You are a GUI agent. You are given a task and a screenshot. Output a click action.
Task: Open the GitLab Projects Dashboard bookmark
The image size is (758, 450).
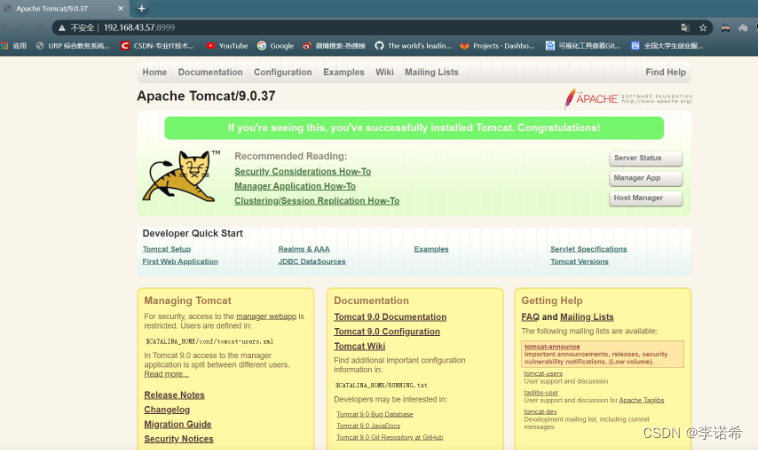497,46
